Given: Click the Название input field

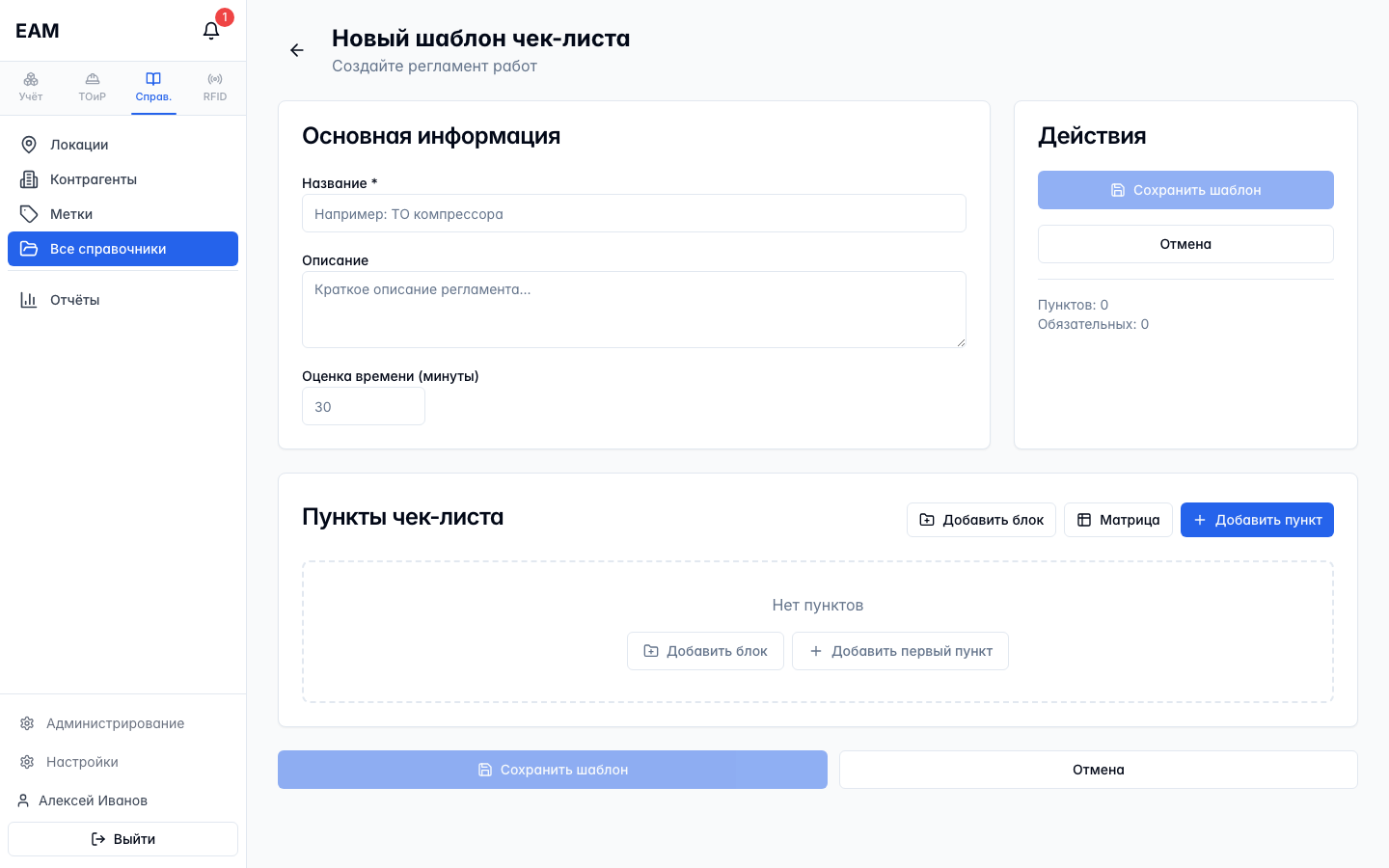Looking at the screenshot, I should coord(634,213).
